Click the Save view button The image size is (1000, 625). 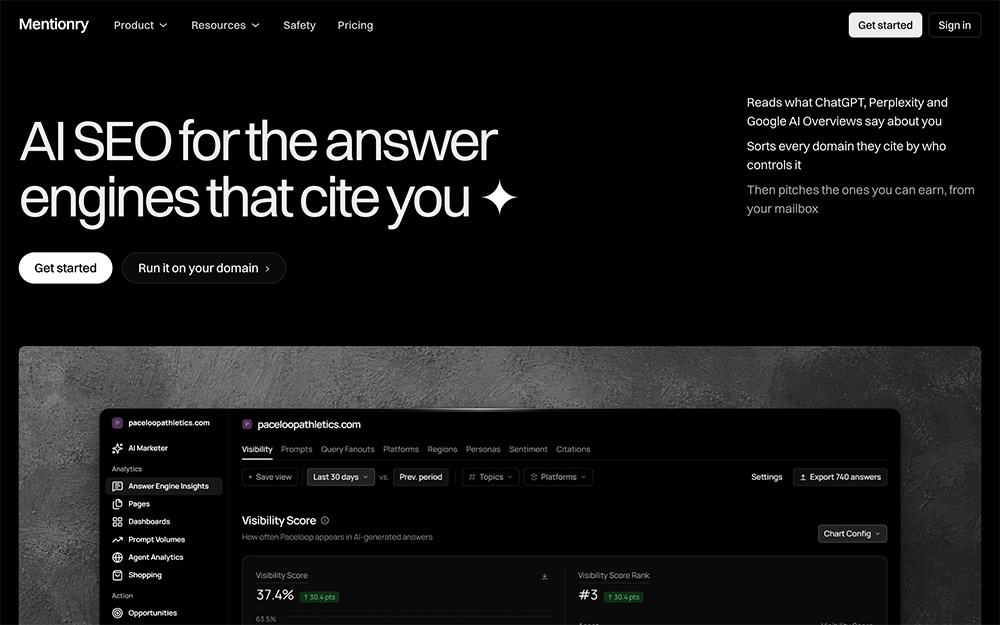pyautogui.click(x=270, y=477)
